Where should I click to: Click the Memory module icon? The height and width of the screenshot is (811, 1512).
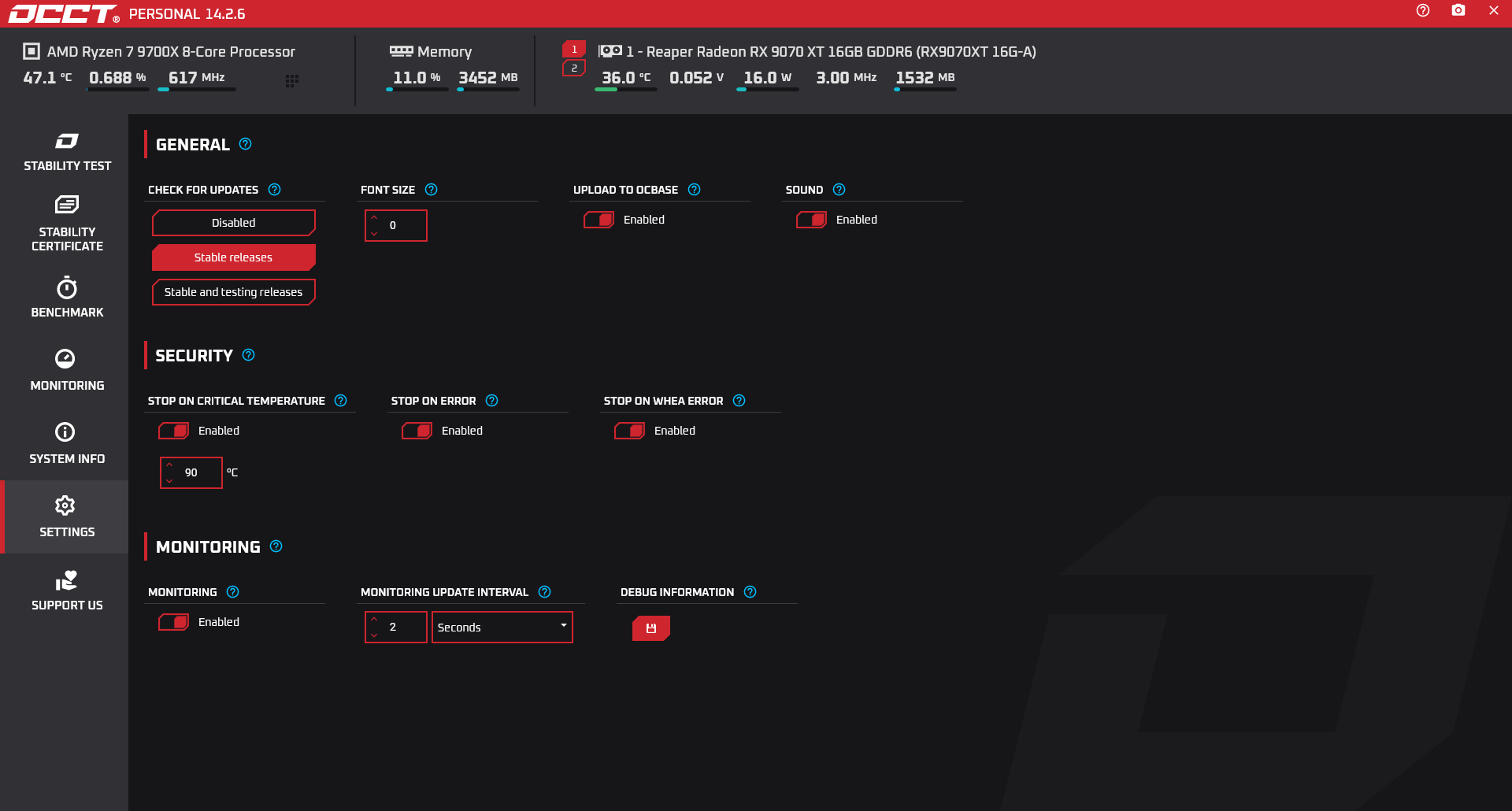click(401, 51)
